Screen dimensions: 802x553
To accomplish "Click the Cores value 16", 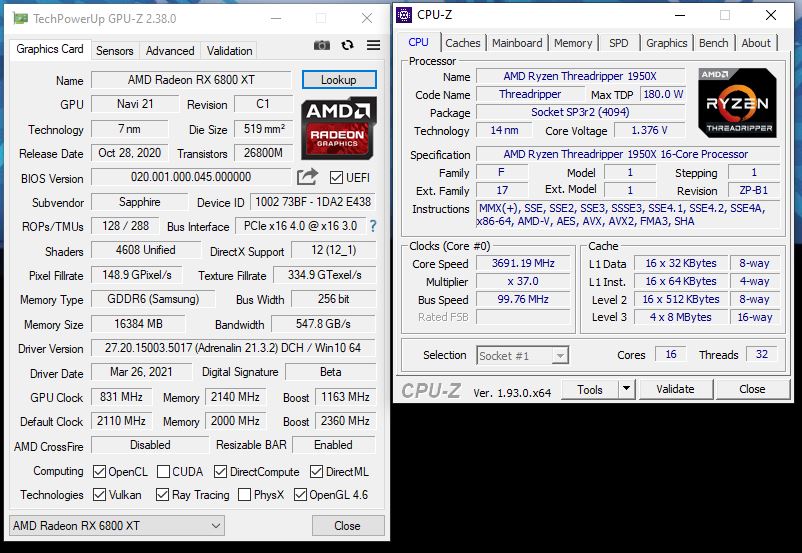I will click(671, 355).
